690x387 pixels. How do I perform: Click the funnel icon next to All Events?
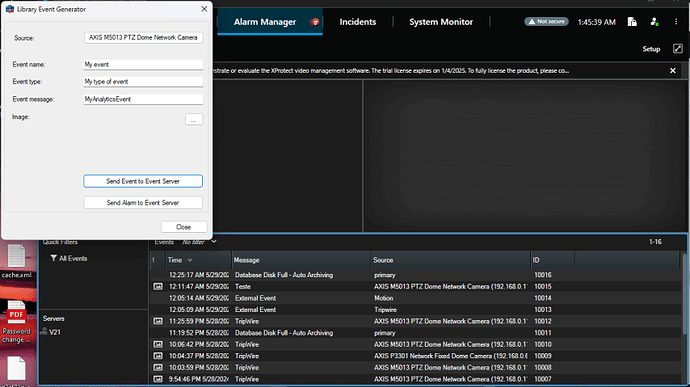[53, 258]
